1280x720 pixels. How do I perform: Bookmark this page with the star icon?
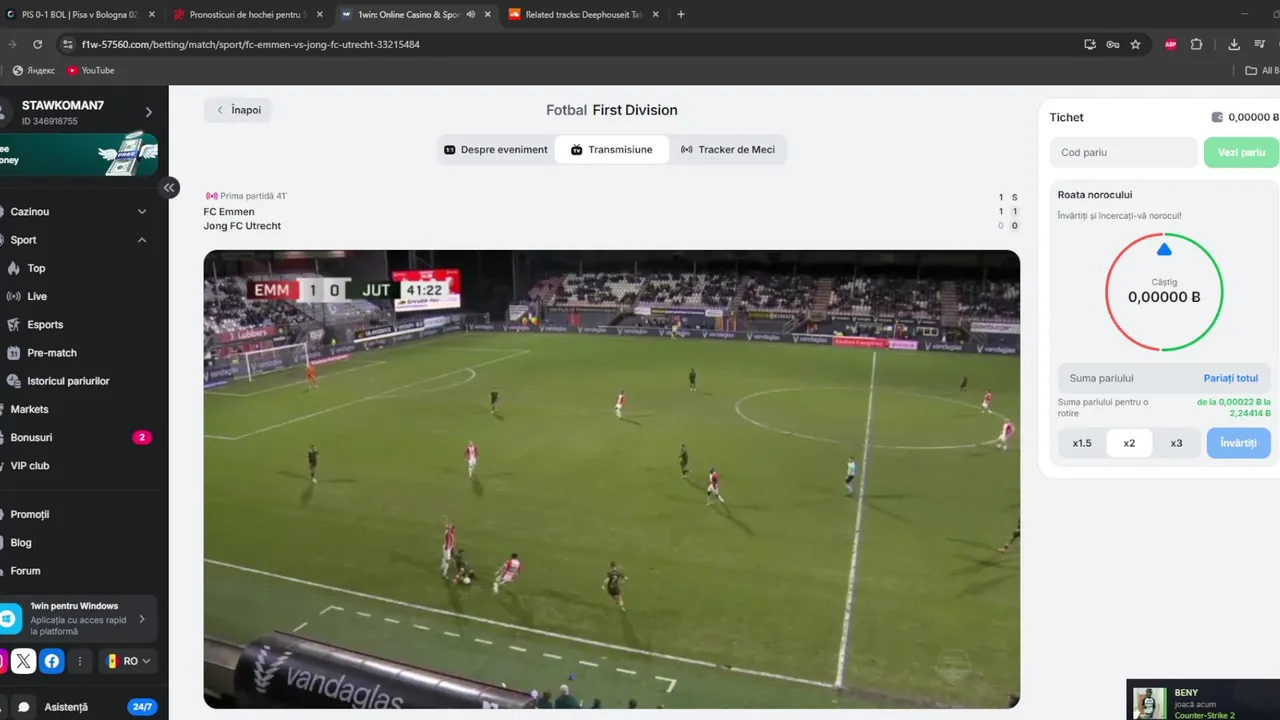[x=1136, y=44]
